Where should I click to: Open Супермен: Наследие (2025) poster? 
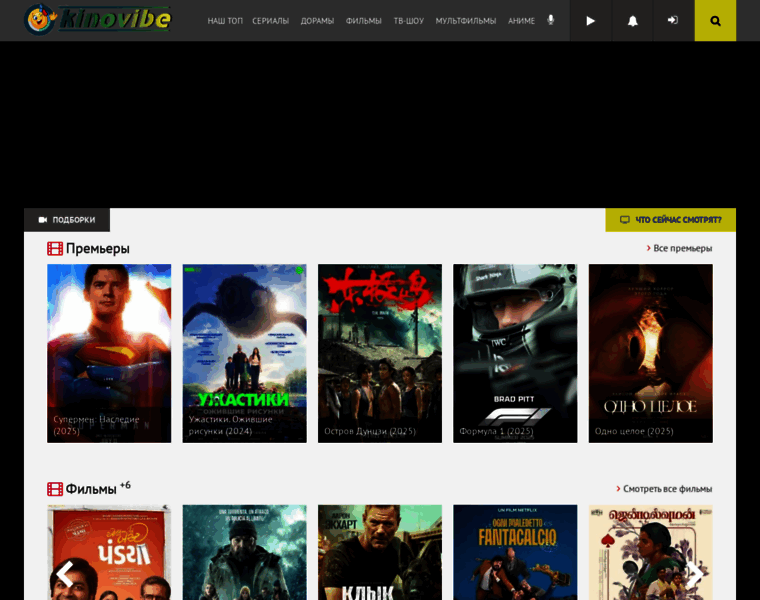109,353
